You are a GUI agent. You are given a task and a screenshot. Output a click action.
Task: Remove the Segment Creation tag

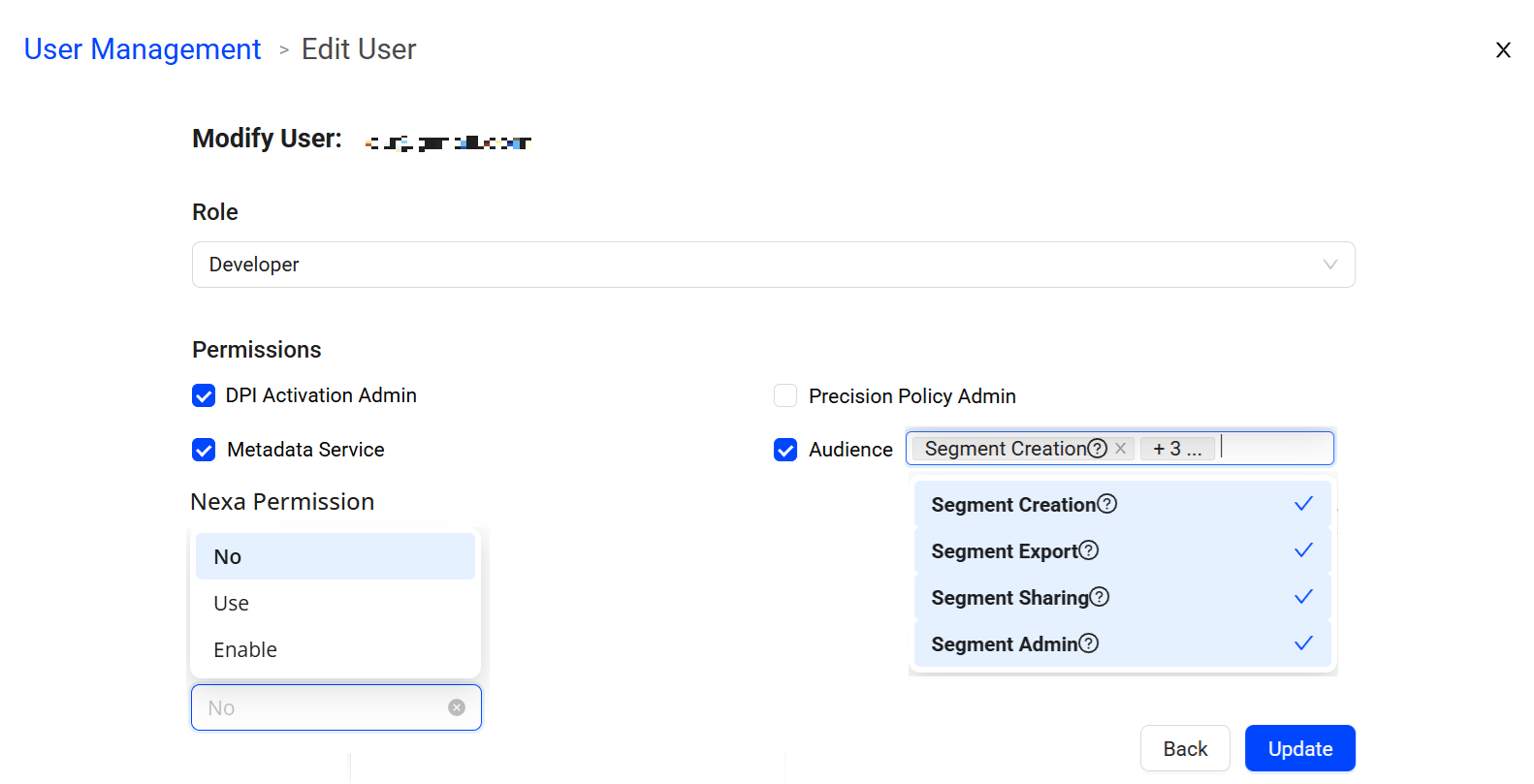pyautogui.click(x=1121, y=448)
